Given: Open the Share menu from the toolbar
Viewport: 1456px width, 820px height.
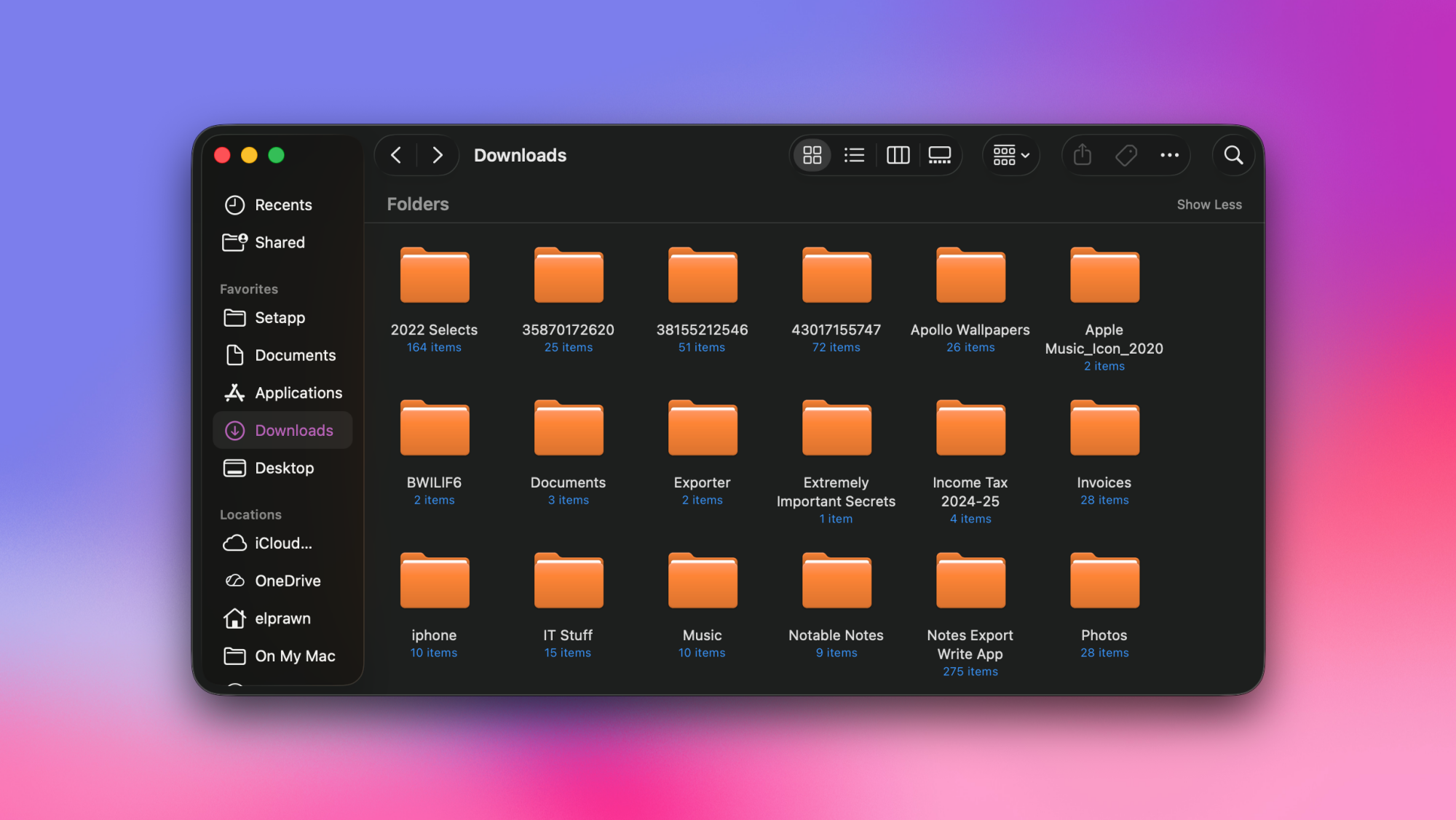Looking at the screenshot, I should pos(1082,155).
